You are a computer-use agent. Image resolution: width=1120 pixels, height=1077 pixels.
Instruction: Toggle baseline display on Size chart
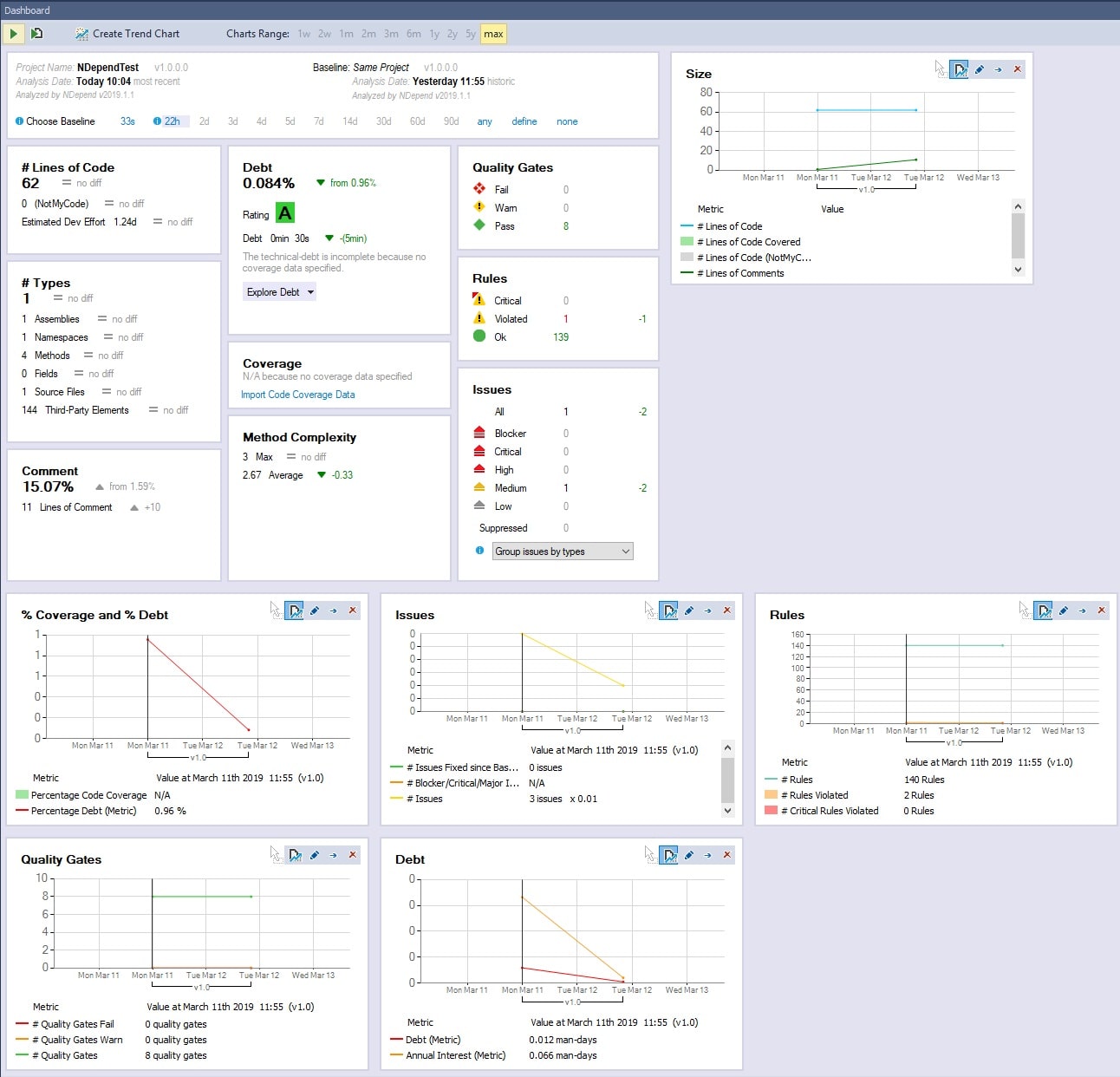pos(959,69)
